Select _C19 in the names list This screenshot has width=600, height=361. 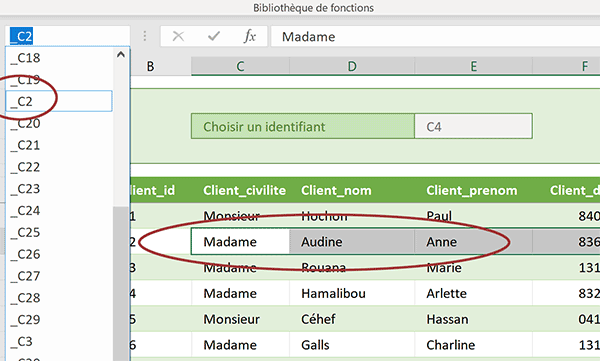59,80
